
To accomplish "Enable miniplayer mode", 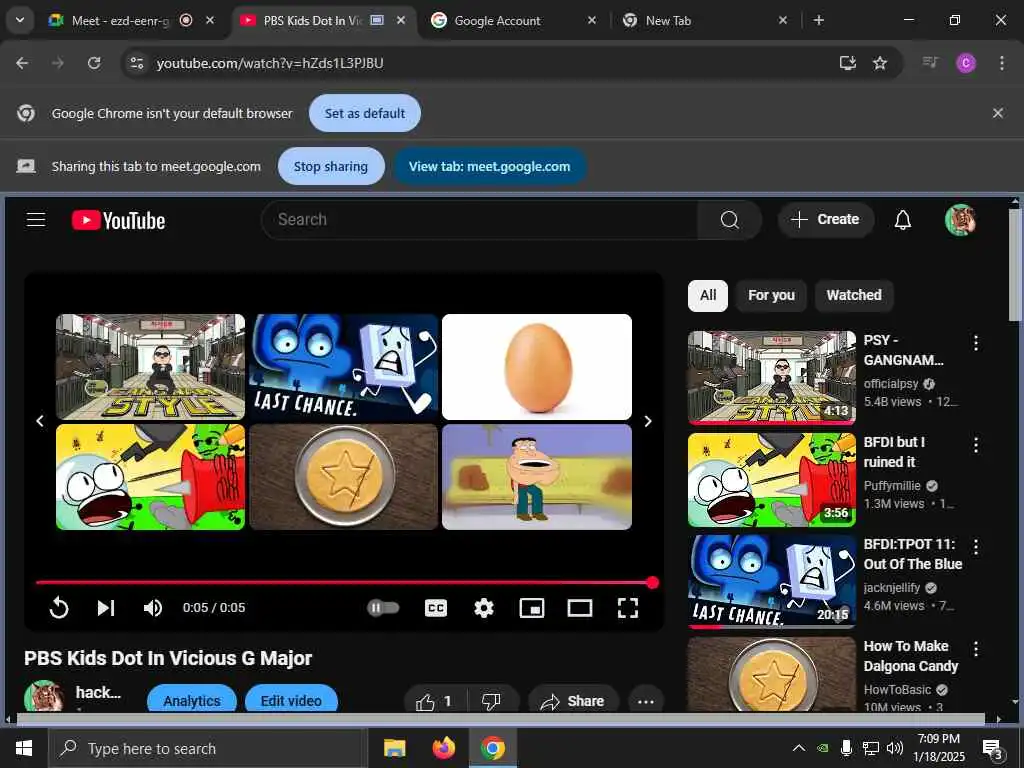I will pos(532,608).
